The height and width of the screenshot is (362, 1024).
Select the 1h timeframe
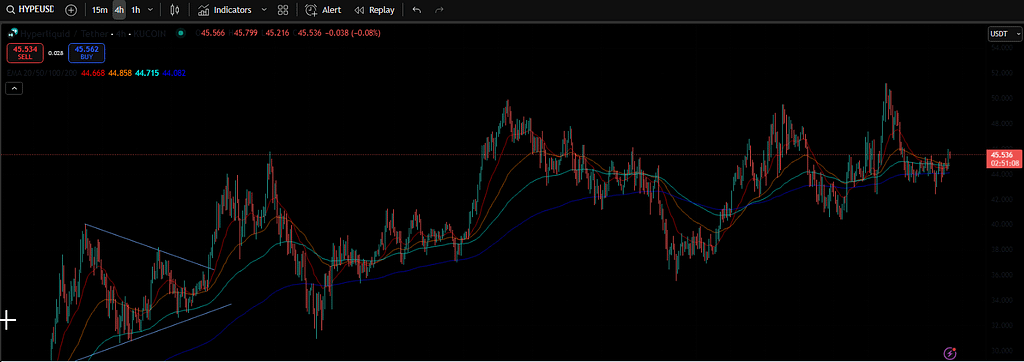(x=135, y=10)
